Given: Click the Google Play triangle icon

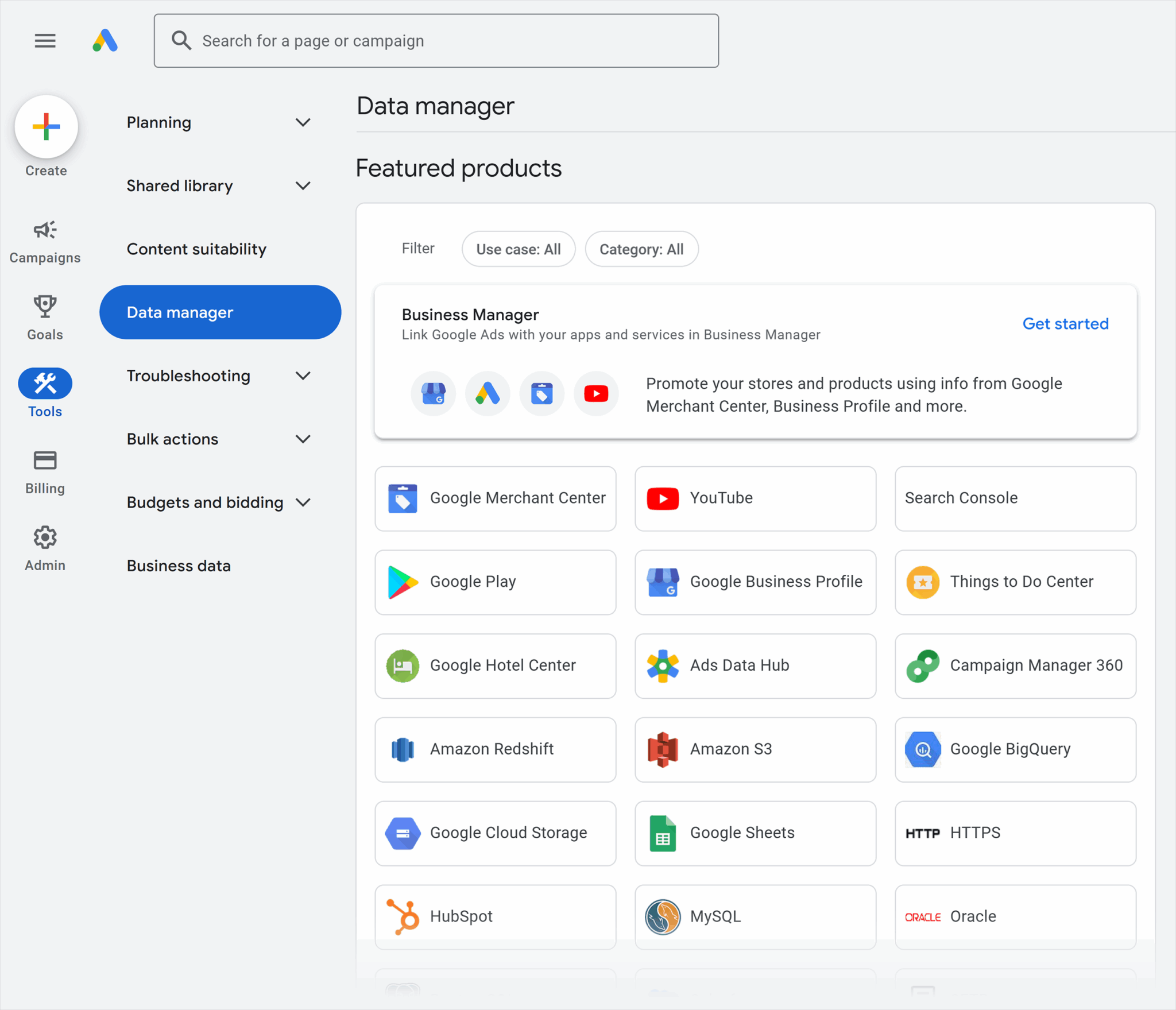Looking at the screenshot, I should (403, 582).
